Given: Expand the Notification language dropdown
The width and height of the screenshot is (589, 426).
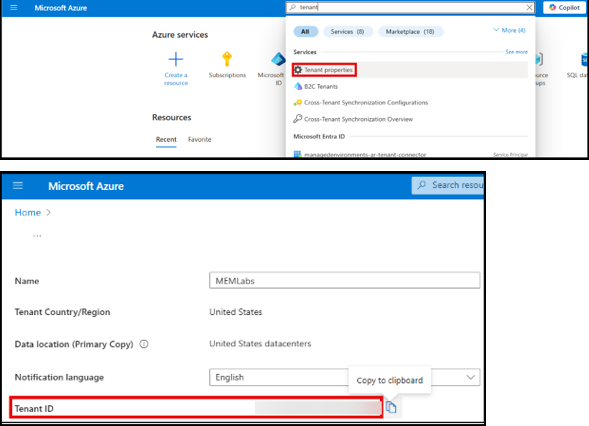Looking at the screenshot, I should coord(470,377).
